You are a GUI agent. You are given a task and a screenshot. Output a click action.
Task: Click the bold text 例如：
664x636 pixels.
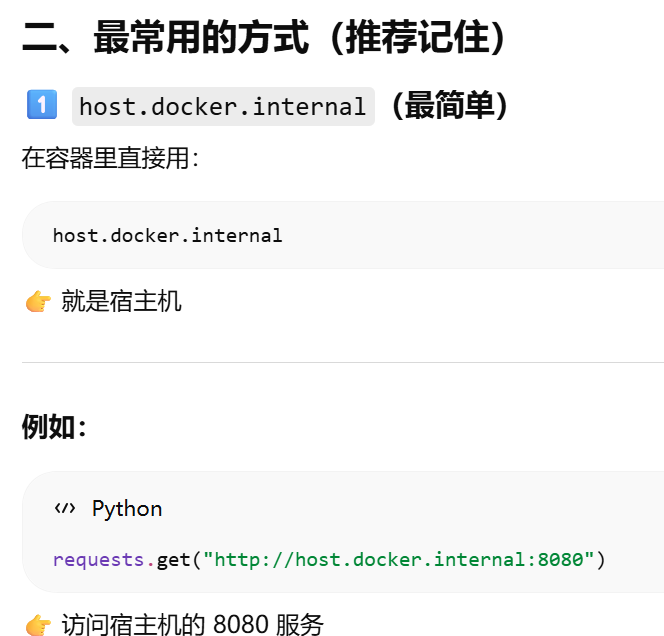point(54,426)
